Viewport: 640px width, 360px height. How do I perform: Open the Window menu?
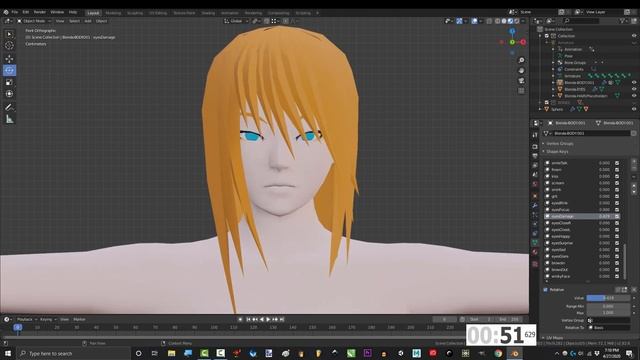click(x=57, y=12)
